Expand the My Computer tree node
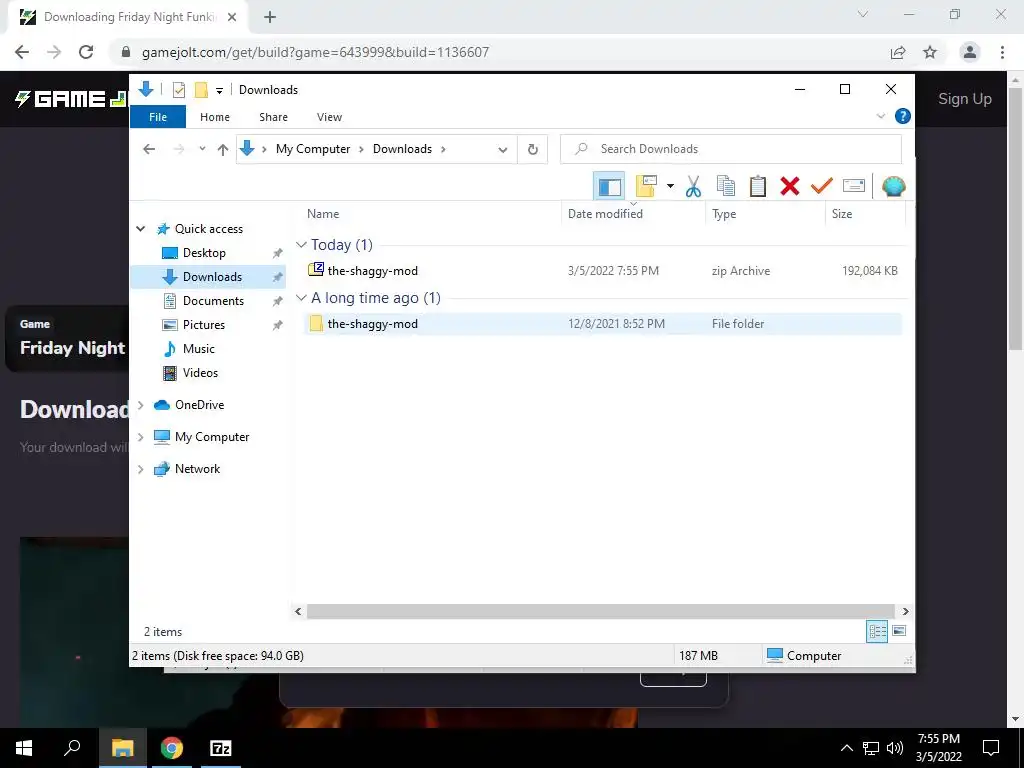 140,437
